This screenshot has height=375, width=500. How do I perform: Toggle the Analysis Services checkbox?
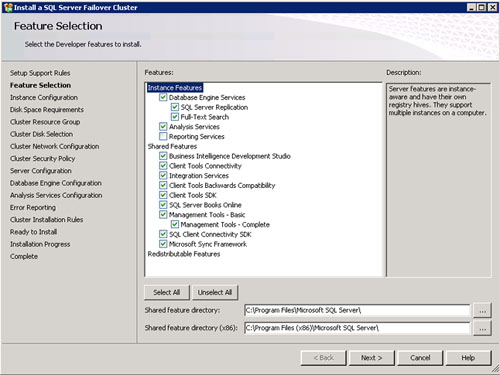(x=163, y=126)
